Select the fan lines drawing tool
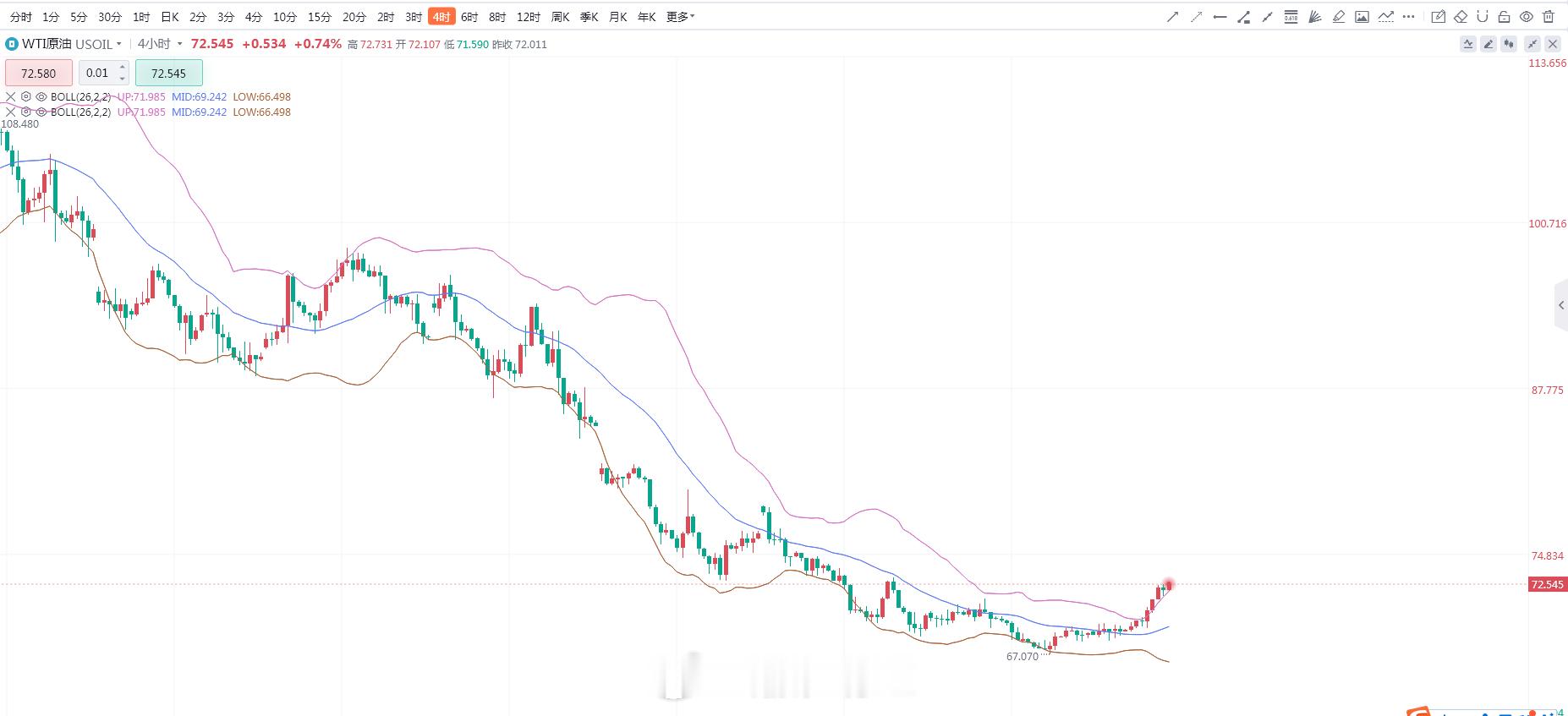 click(x=1314, y=17)
